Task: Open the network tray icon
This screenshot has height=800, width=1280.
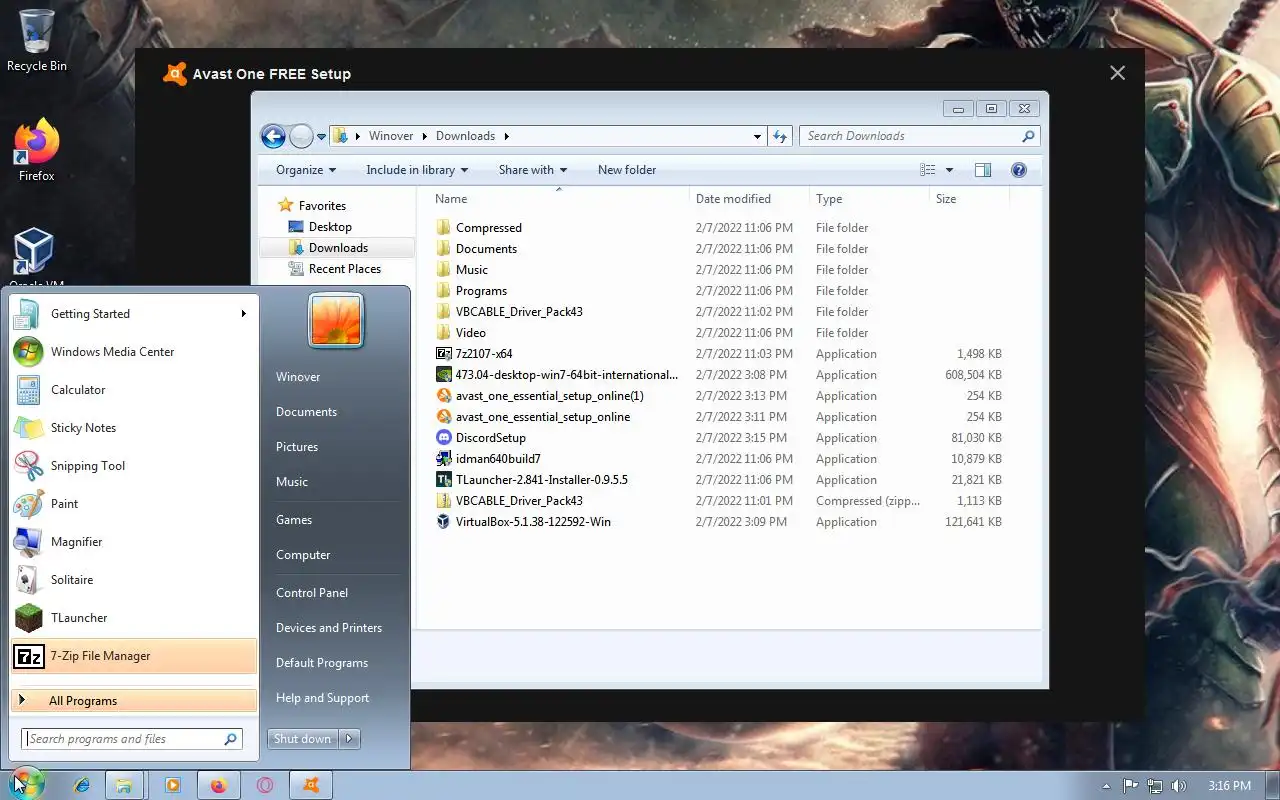Action: 1155,786
